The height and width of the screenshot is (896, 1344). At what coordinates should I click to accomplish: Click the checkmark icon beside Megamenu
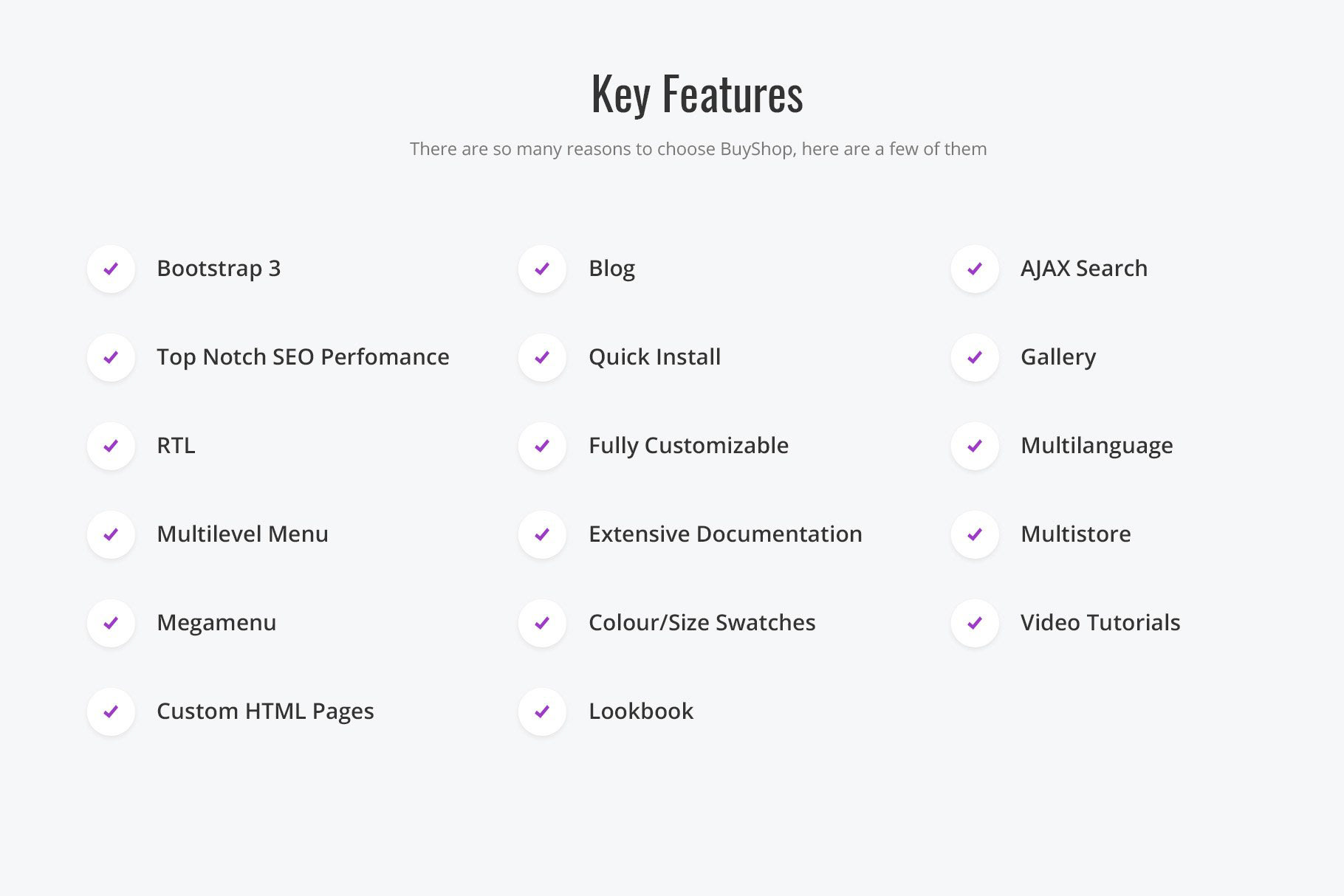(x=111, y=623)
